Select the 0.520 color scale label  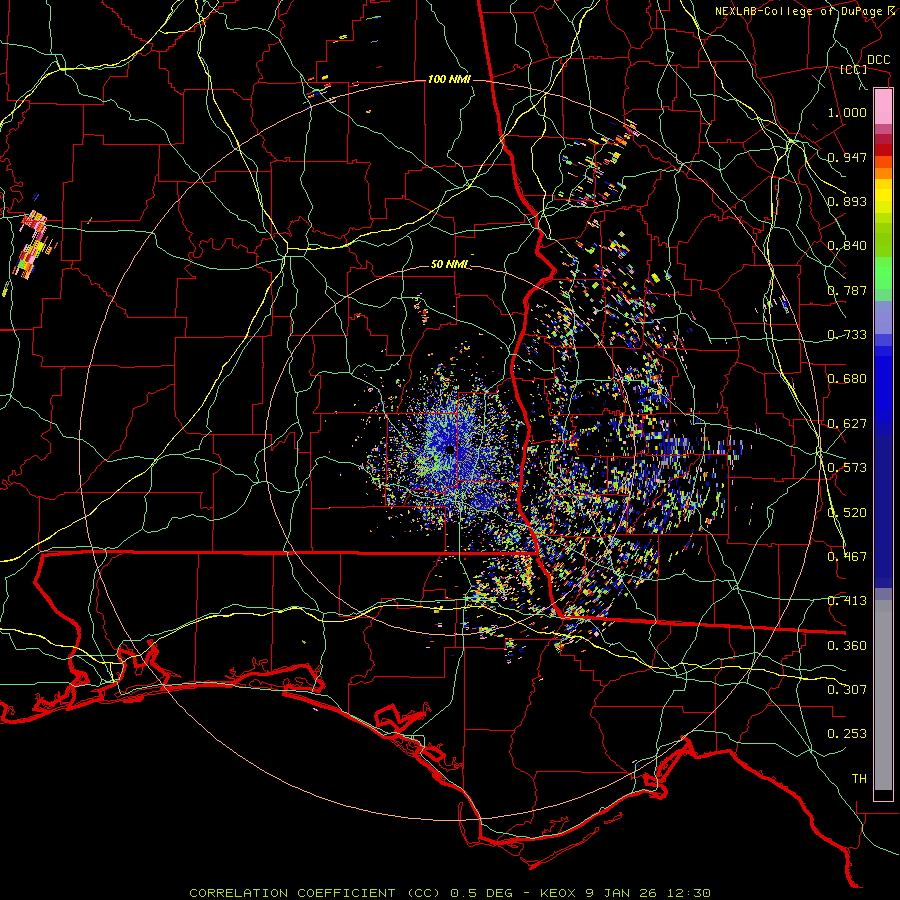point(847,513)
